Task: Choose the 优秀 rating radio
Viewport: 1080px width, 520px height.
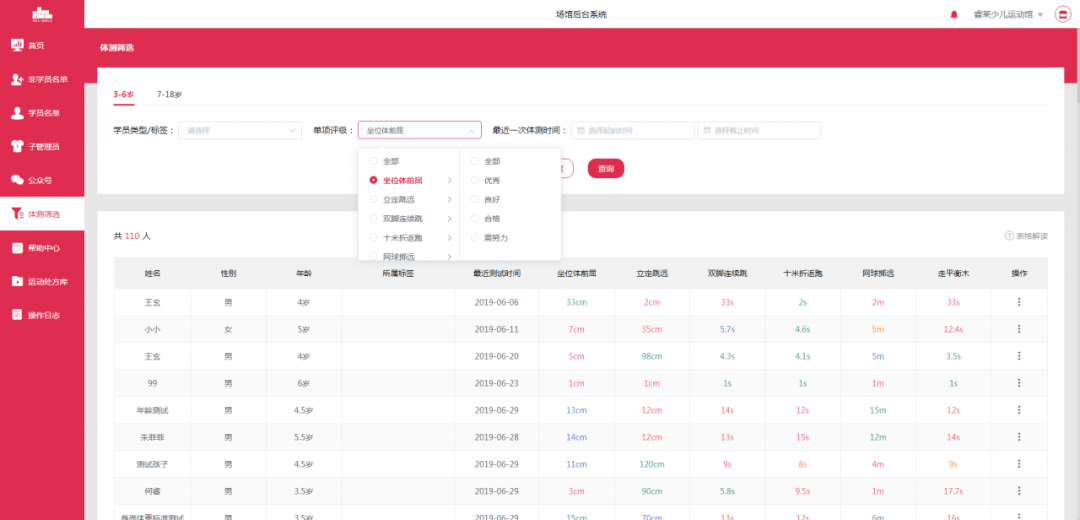Action: tap(475, 180)
